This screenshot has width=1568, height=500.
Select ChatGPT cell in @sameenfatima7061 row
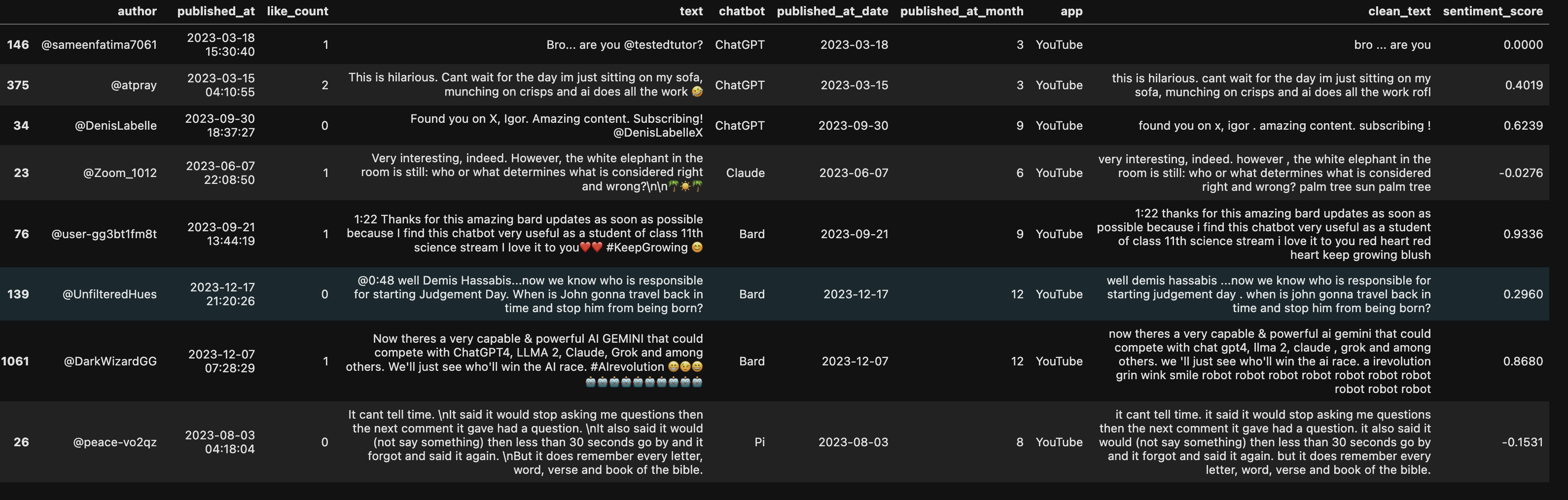[740, 44]
